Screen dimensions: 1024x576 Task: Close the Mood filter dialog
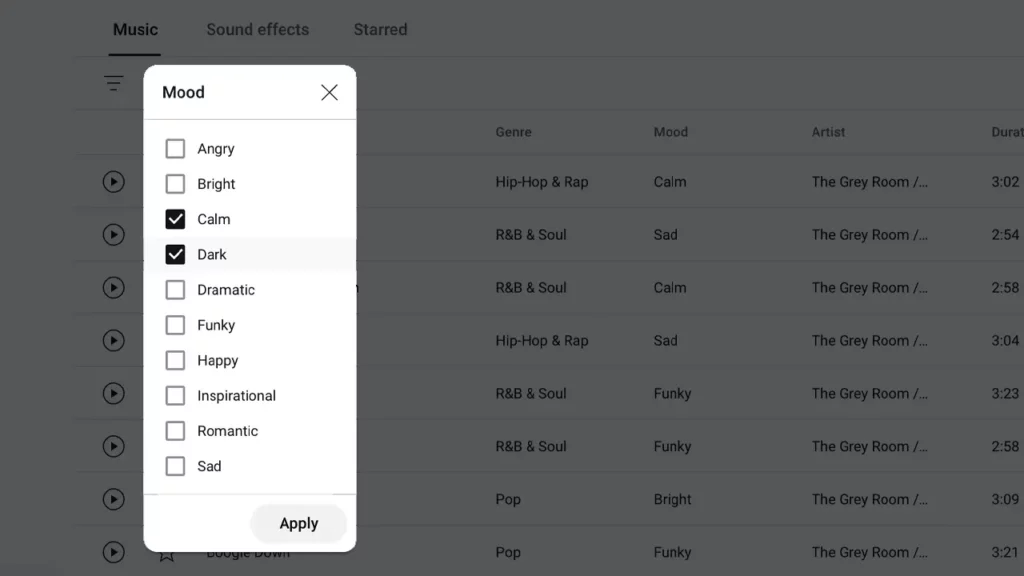(329, 92)
